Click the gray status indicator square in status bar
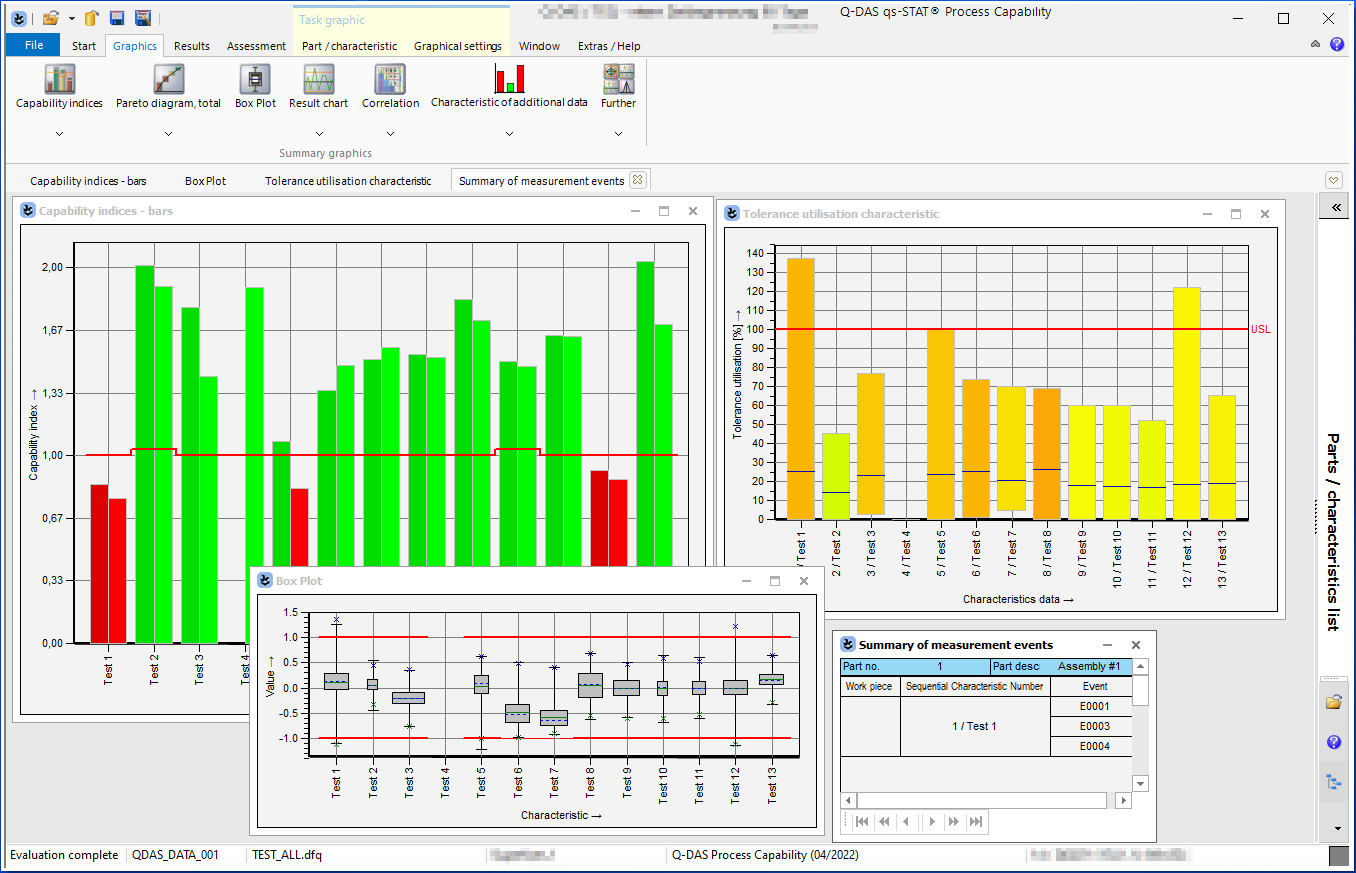 (x=1338, y=856)
